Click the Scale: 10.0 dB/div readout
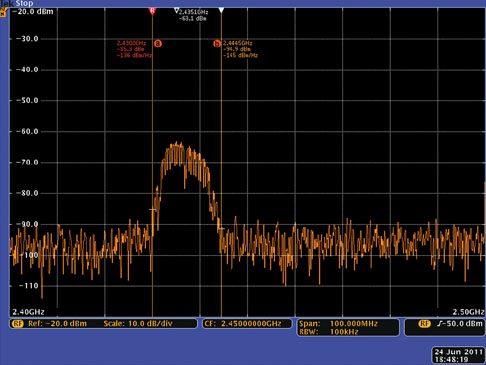 138,324
